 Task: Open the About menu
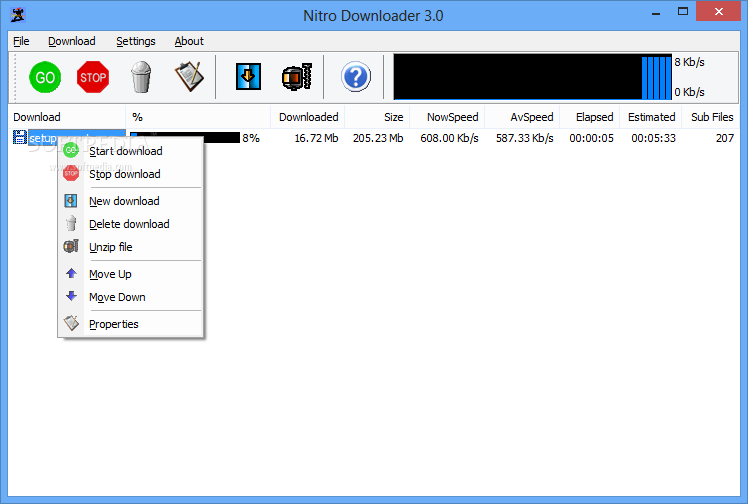point(189,41)
